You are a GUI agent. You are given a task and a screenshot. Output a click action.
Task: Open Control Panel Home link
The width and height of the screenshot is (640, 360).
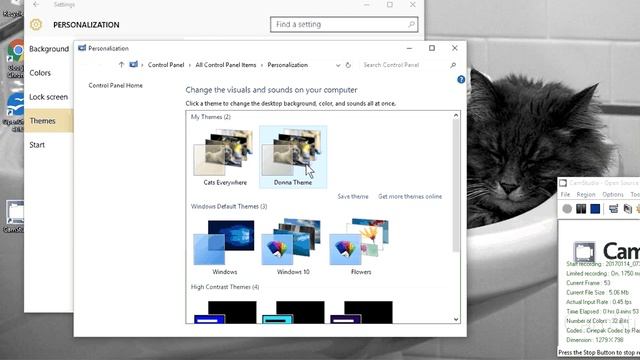(x=116, y=85)
